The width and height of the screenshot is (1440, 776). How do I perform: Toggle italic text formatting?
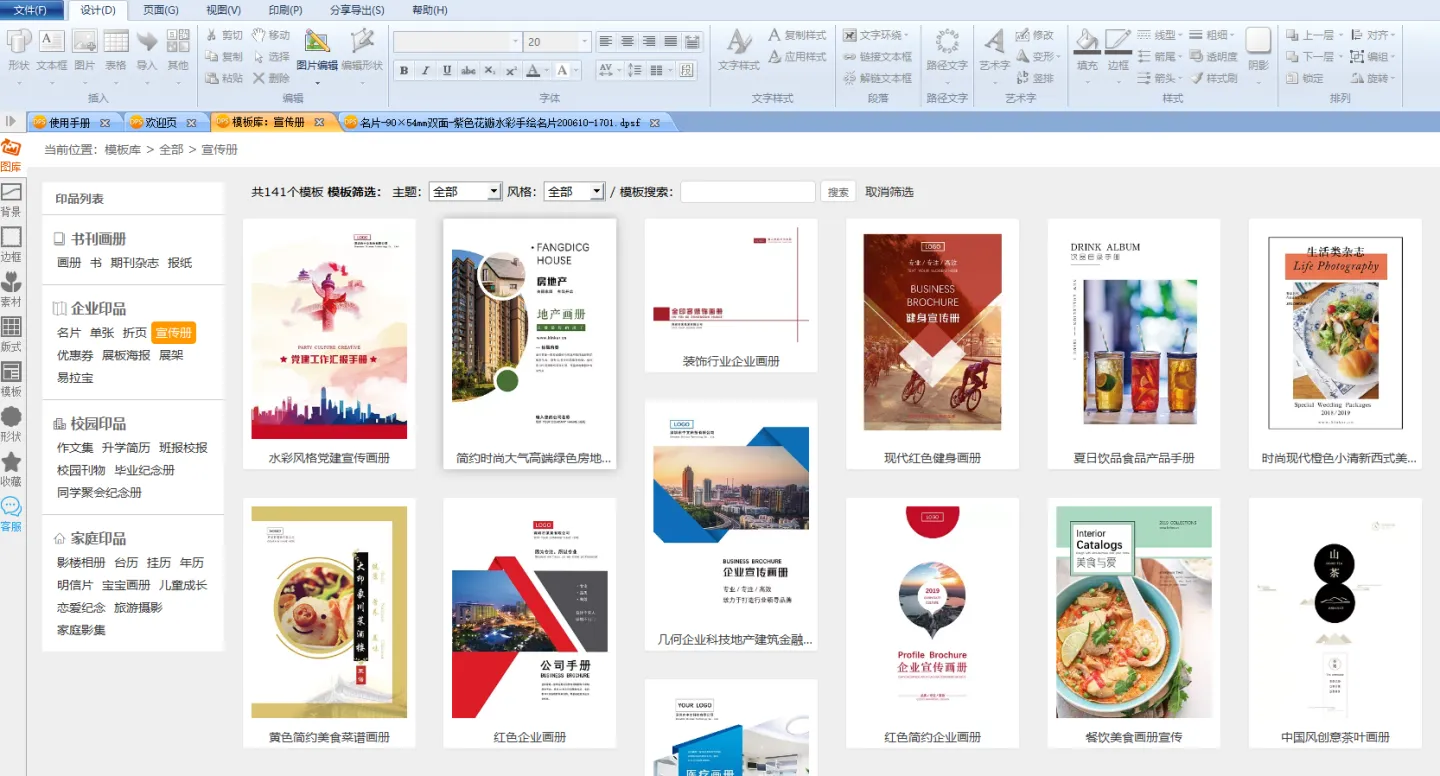(x=425, y=70)
